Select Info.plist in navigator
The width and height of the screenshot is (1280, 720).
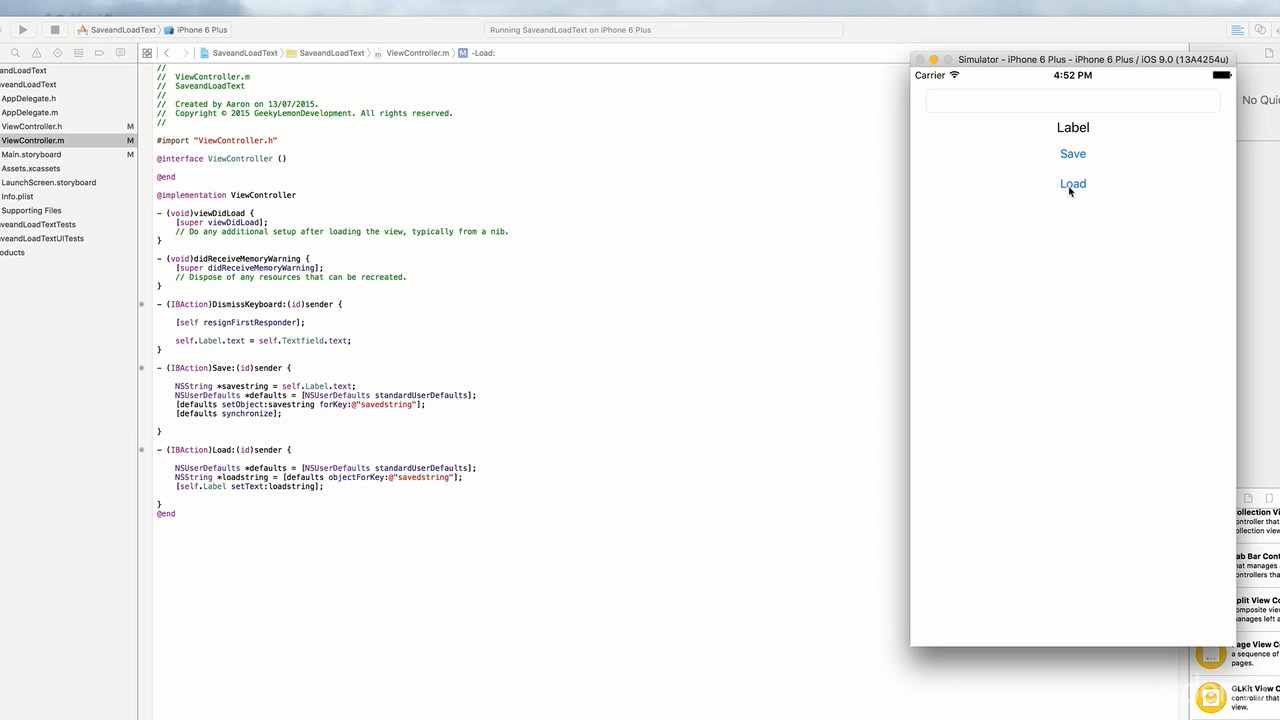(x=17, y=197)
